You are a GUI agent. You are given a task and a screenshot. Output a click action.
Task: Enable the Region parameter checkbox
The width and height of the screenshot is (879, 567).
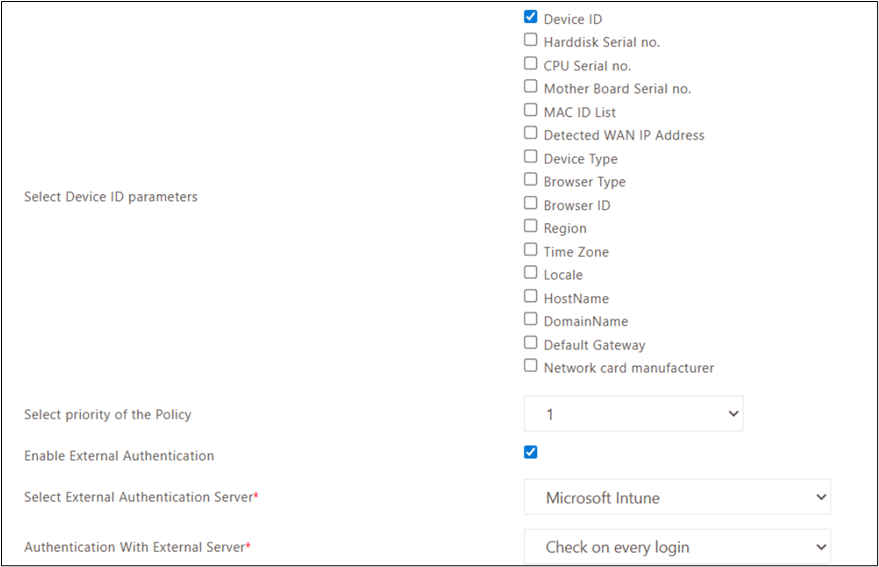click(x=530, y=226)
